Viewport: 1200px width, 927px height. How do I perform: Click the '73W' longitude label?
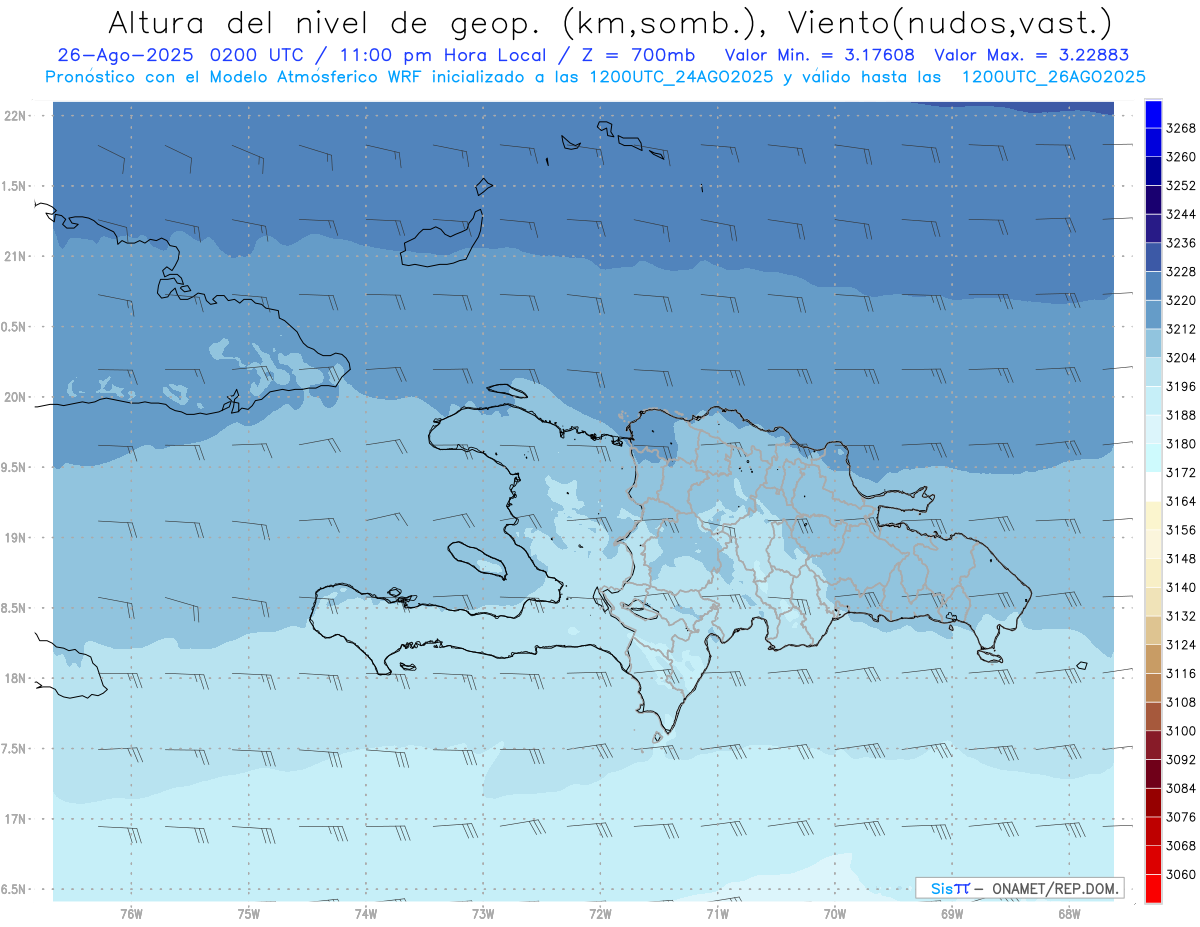coord(483,914)
